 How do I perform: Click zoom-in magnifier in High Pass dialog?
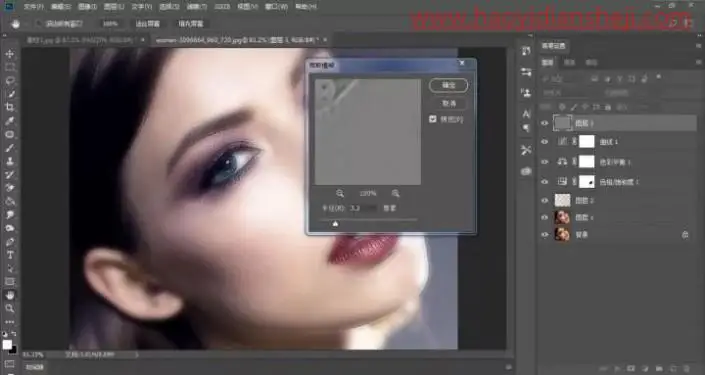[395, 193]
